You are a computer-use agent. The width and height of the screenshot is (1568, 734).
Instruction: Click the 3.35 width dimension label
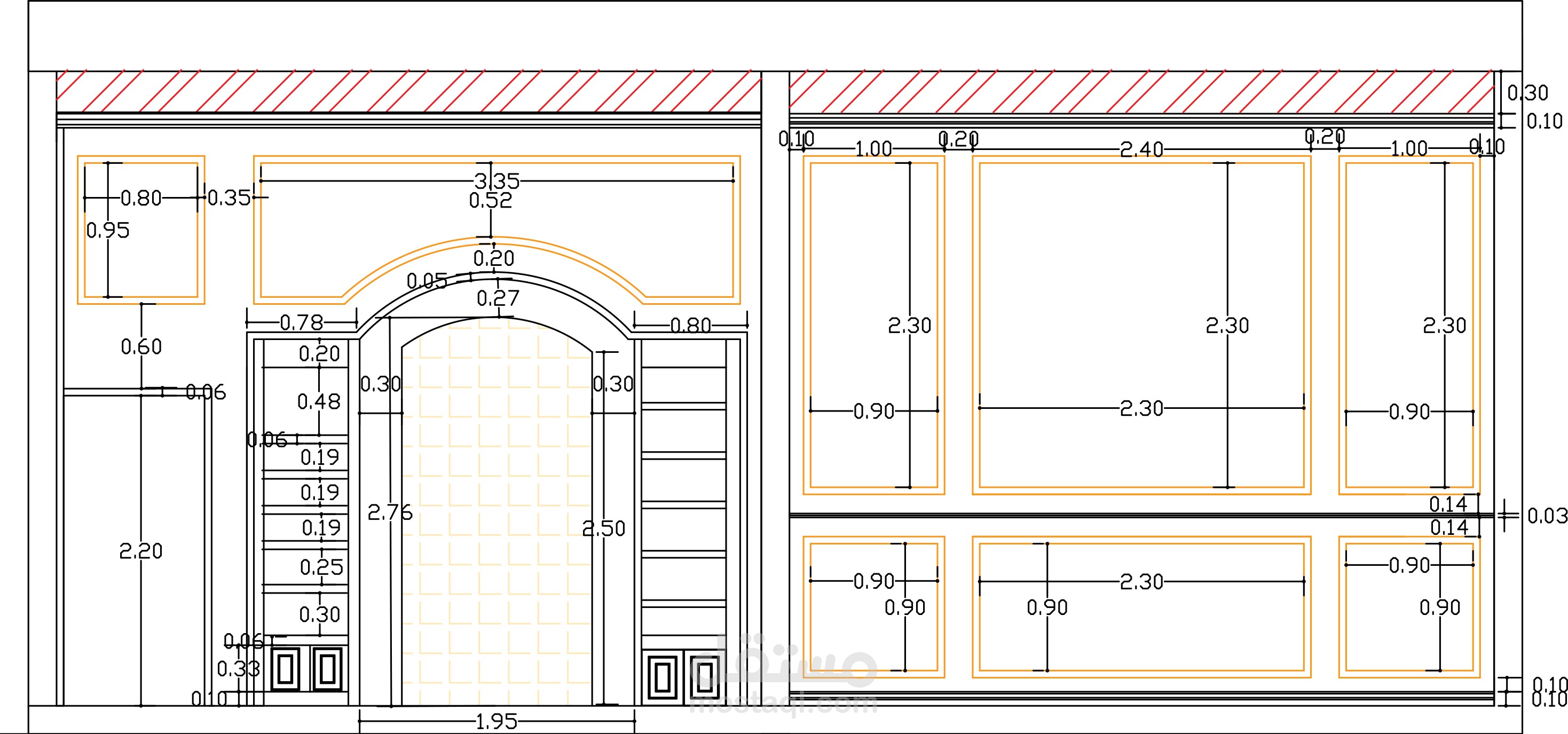497,181
